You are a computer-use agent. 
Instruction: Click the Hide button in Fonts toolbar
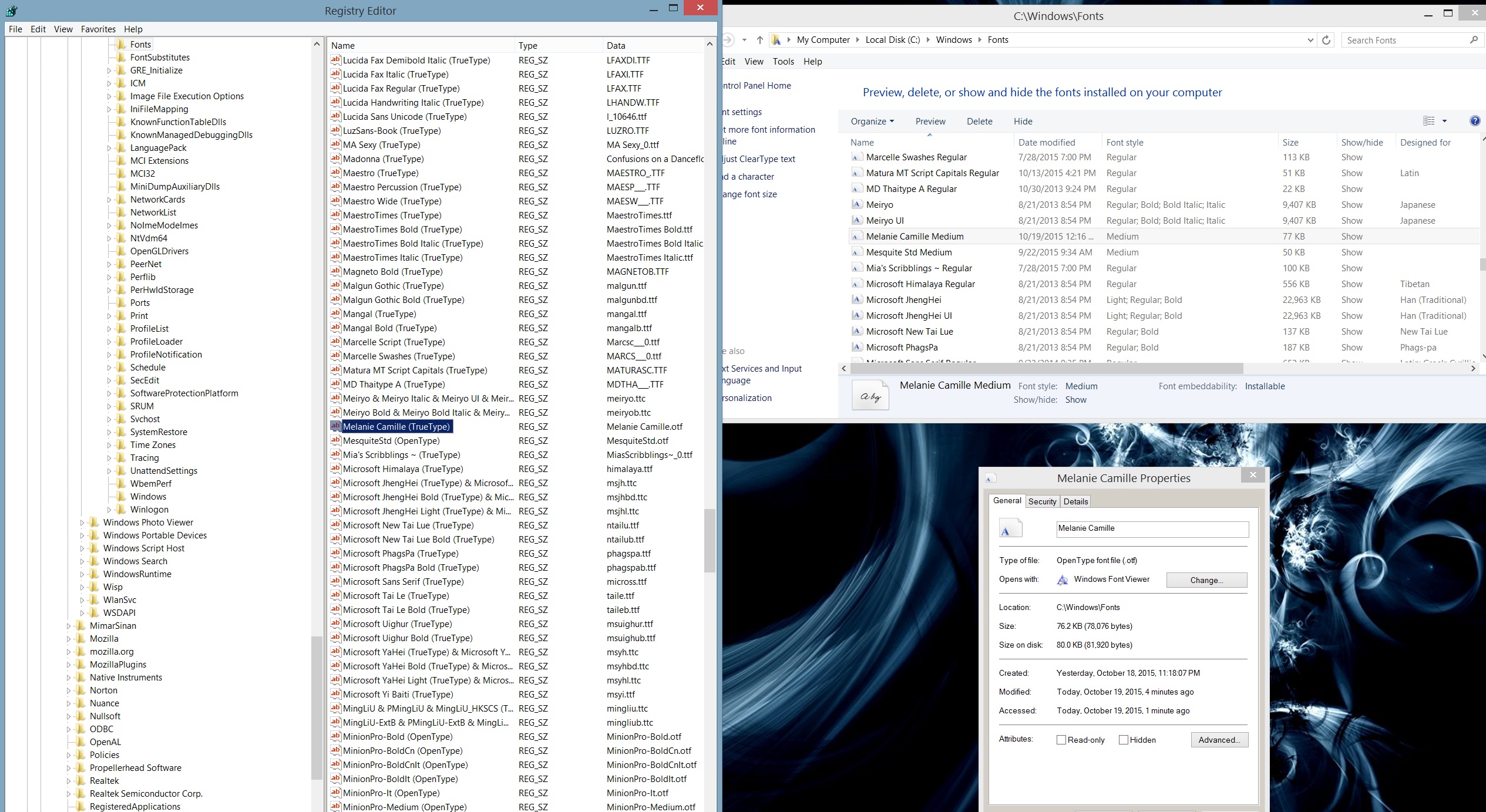1023,121
